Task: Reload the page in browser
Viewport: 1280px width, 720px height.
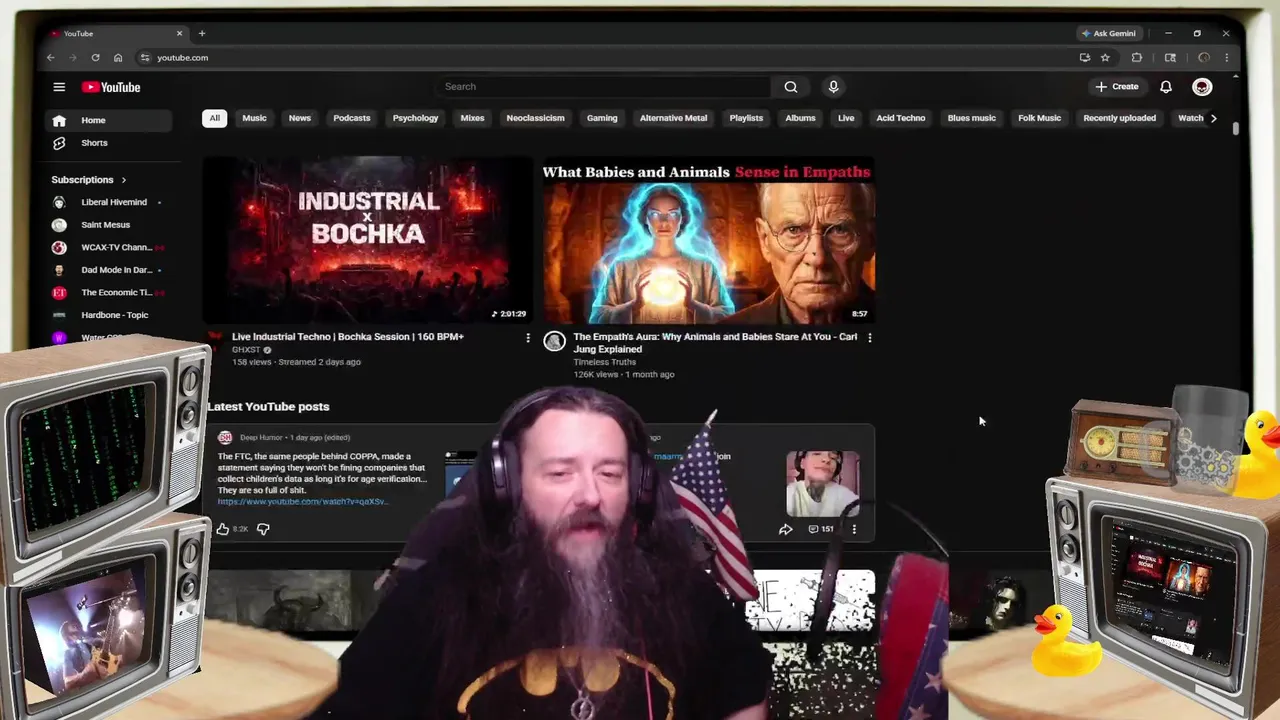Action: [95, 58]
